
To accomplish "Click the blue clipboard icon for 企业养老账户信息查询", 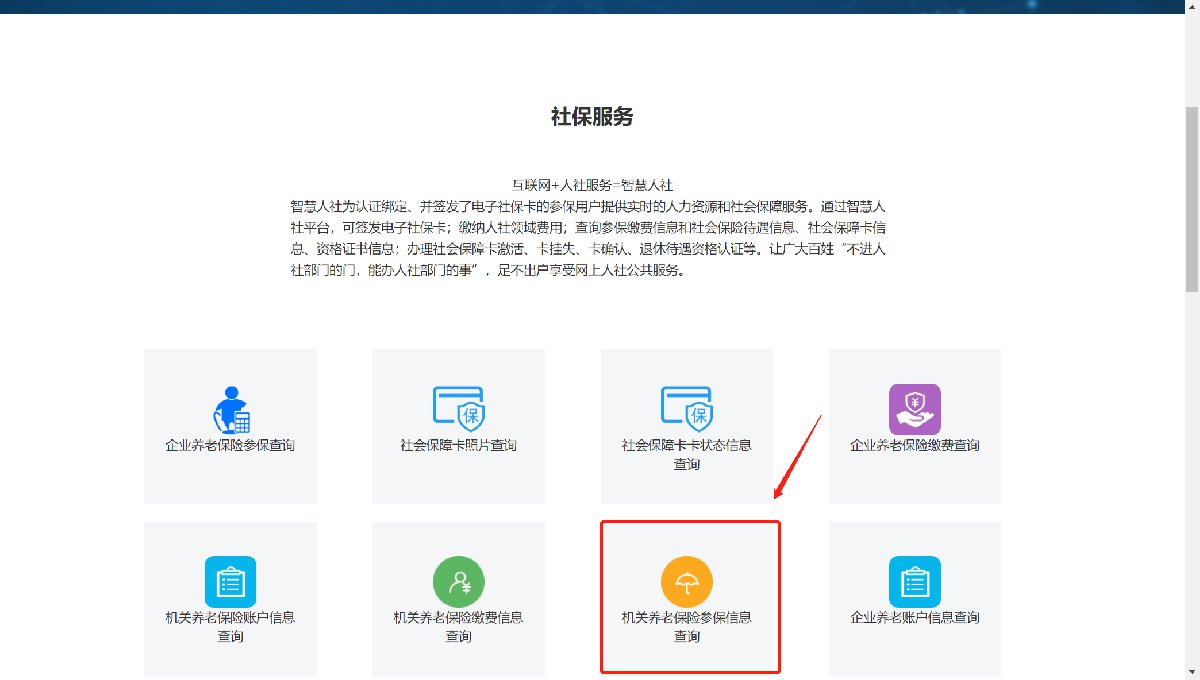I will [915, 582].
